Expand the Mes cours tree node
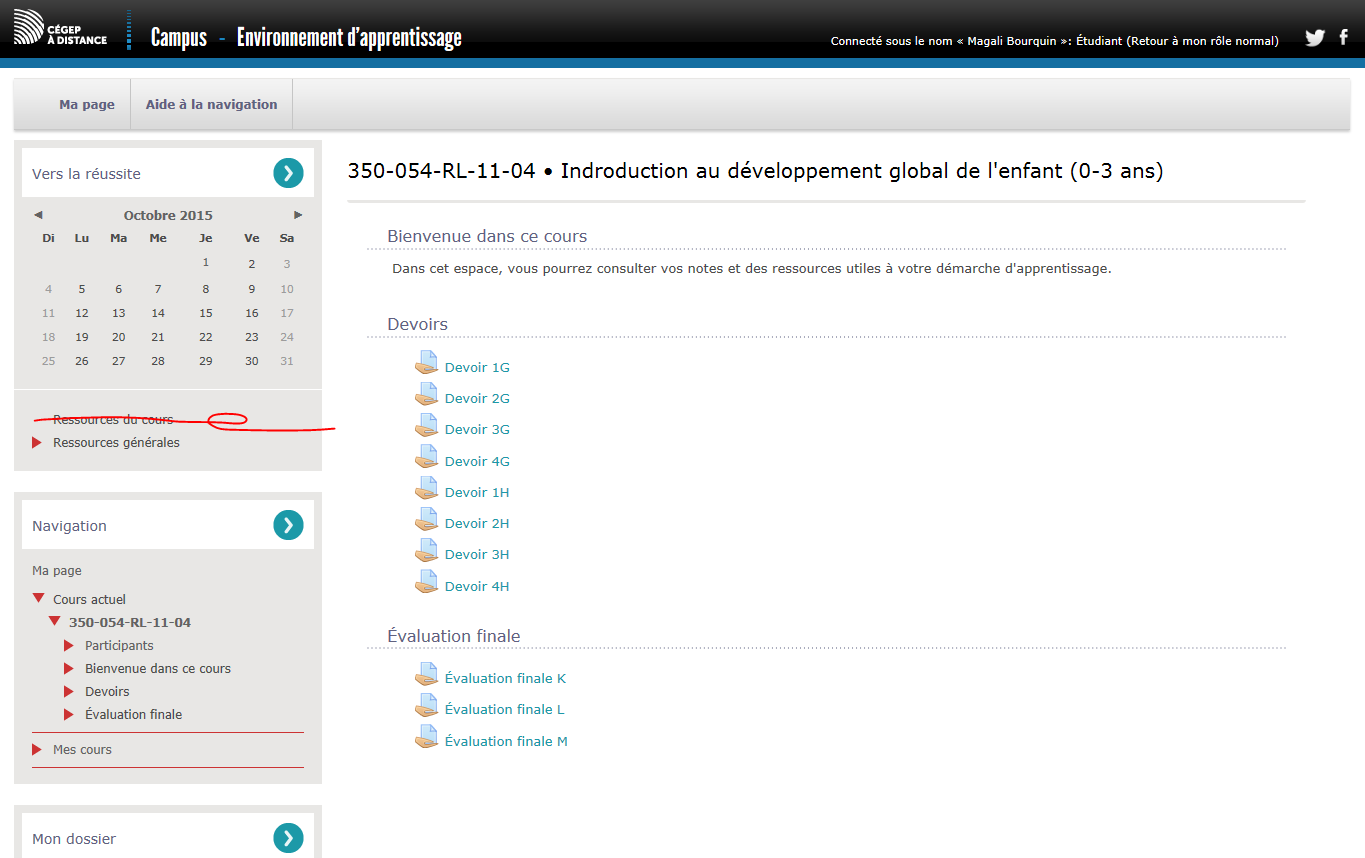 click(x=37, y=750)
